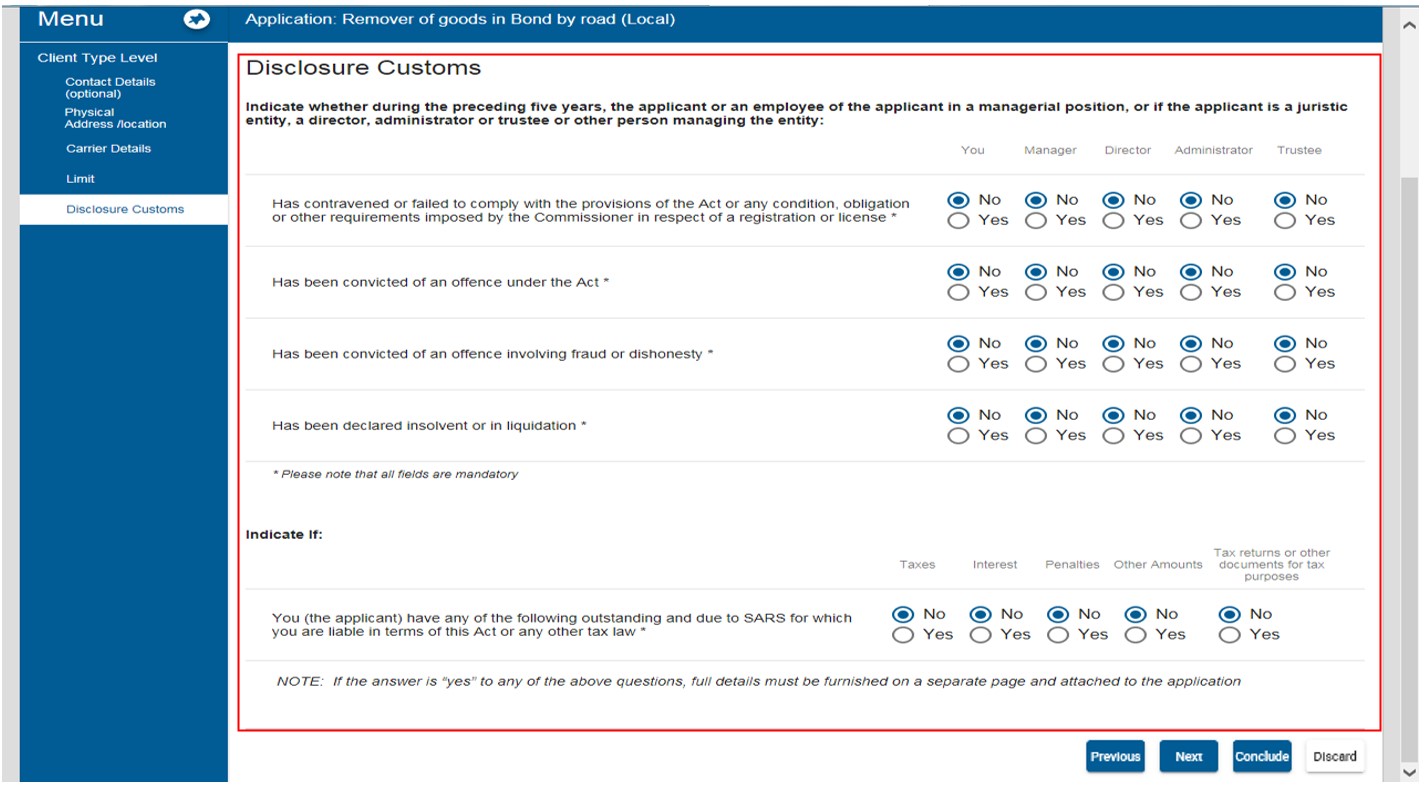Click the scrollbar down arrow

(1409, 772)
